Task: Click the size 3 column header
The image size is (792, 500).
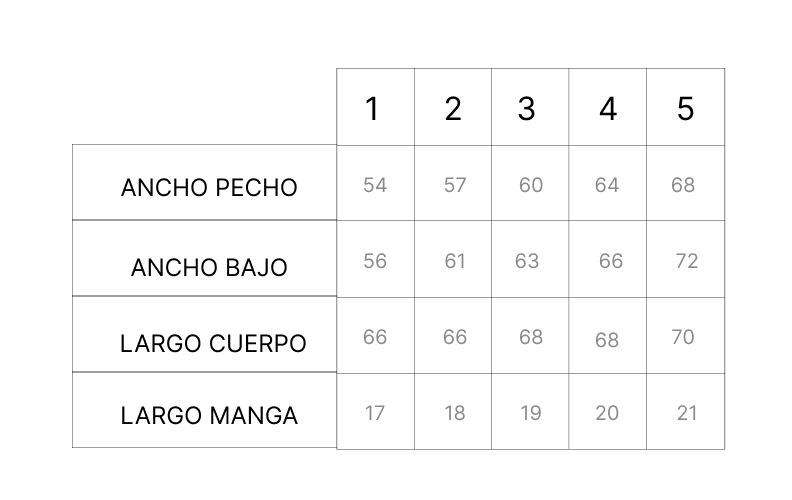Action: coord(526,109)
